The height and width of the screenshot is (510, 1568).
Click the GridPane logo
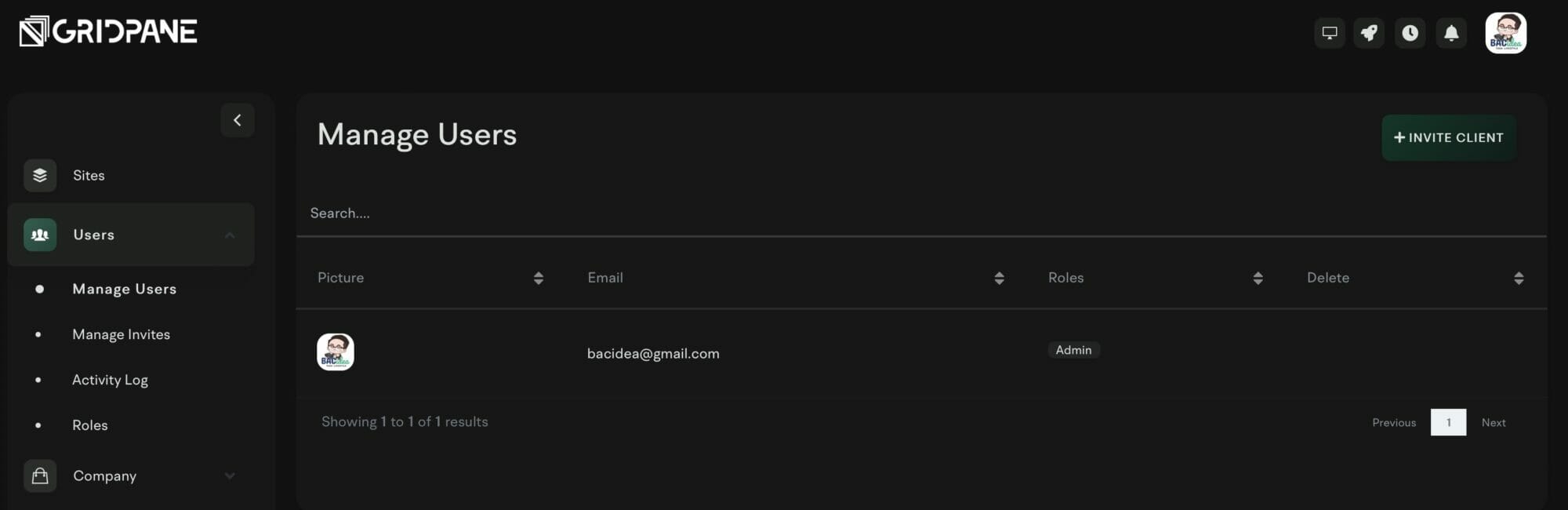[108, 31]
